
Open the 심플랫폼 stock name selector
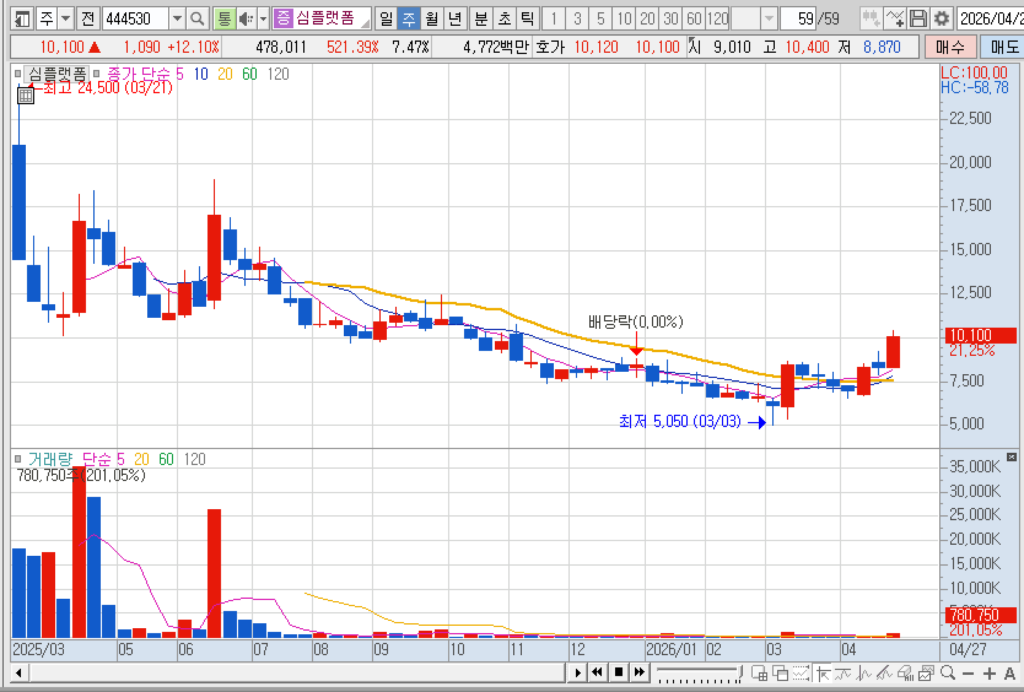coord(322,18)
